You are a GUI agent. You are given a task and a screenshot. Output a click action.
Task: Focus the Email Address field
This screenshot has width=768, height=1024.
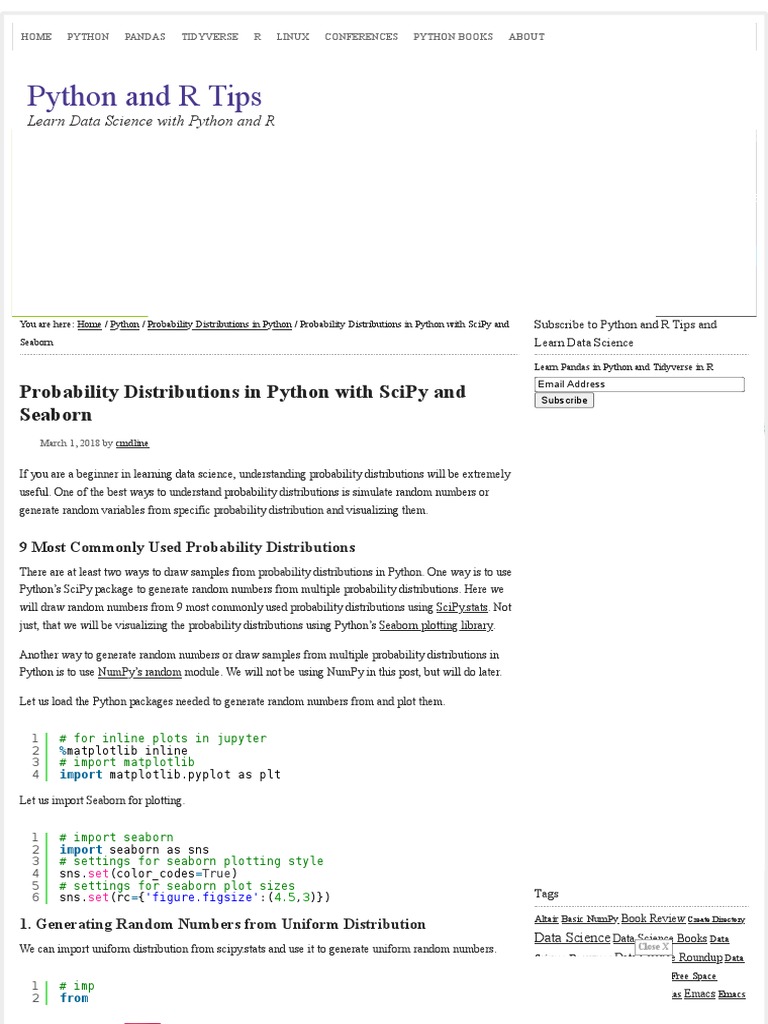point(639,385)
